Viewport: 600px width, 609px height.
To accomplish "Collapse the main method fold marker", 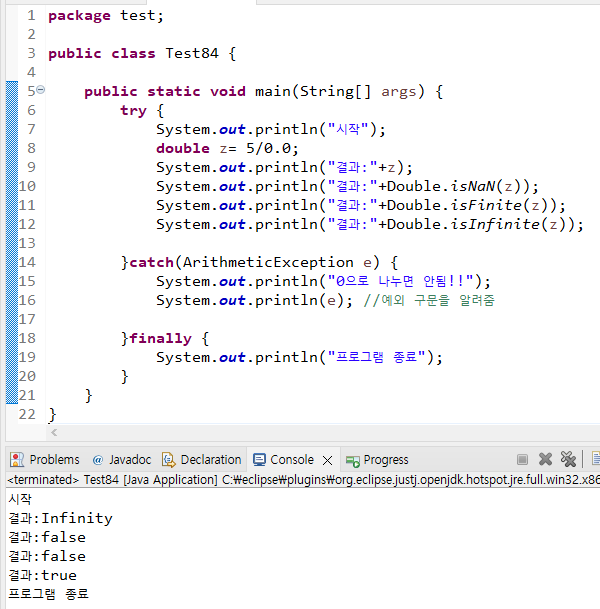I will pos(40,90).
